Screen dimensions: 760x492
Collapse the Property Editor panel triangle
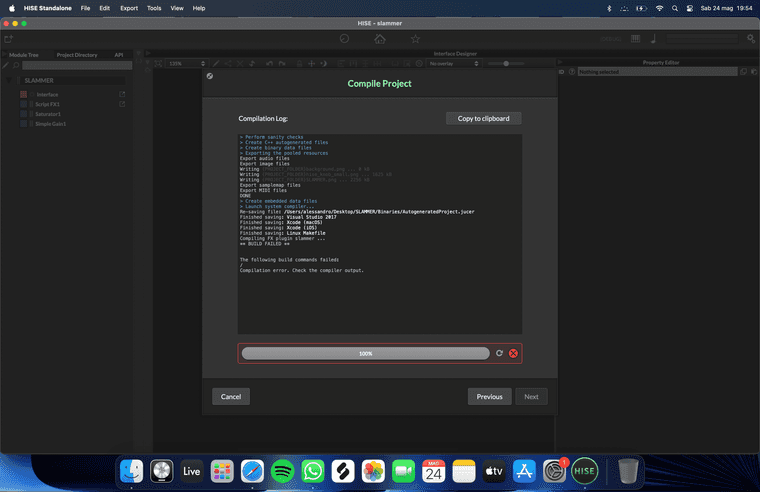(x=560, y=62)
